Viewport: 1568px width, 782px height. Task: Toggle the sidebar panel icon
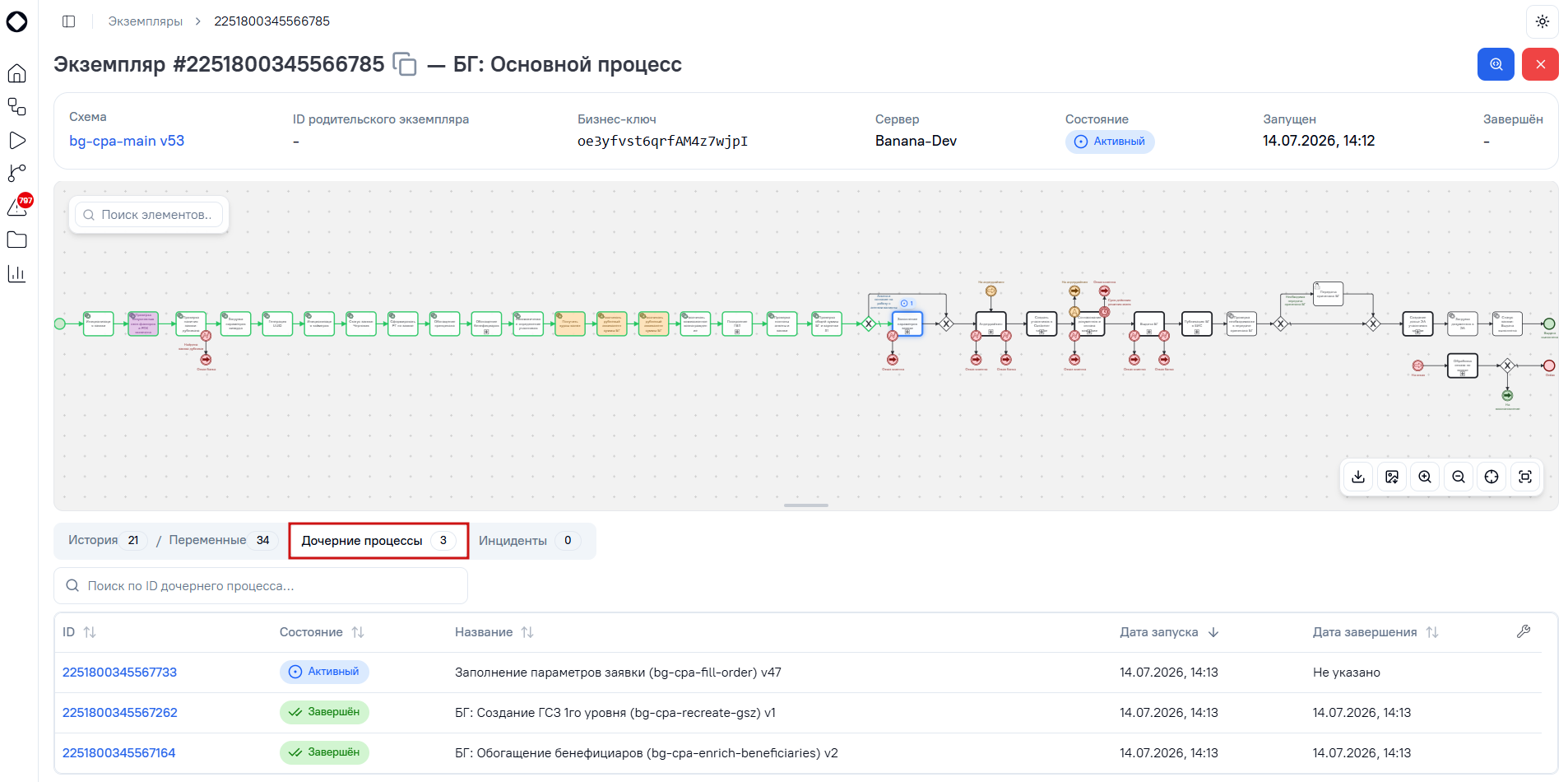[69, 21]
